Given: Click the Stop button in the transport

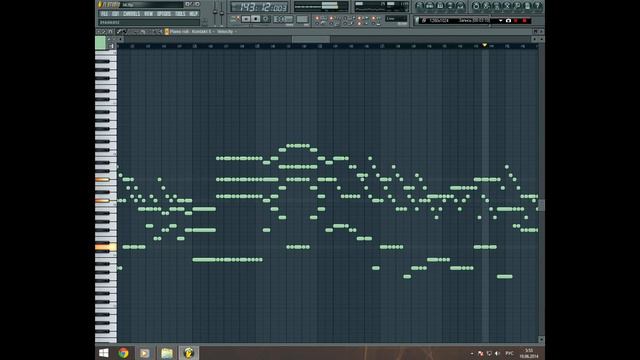Looking at the screenshot, I should (x=256, y=19).
